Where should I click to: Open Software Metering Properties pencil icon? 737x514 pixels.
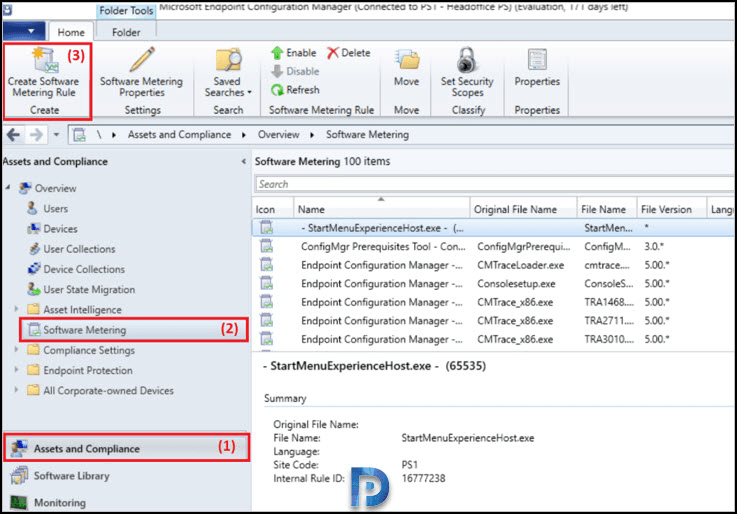(142, 59)
